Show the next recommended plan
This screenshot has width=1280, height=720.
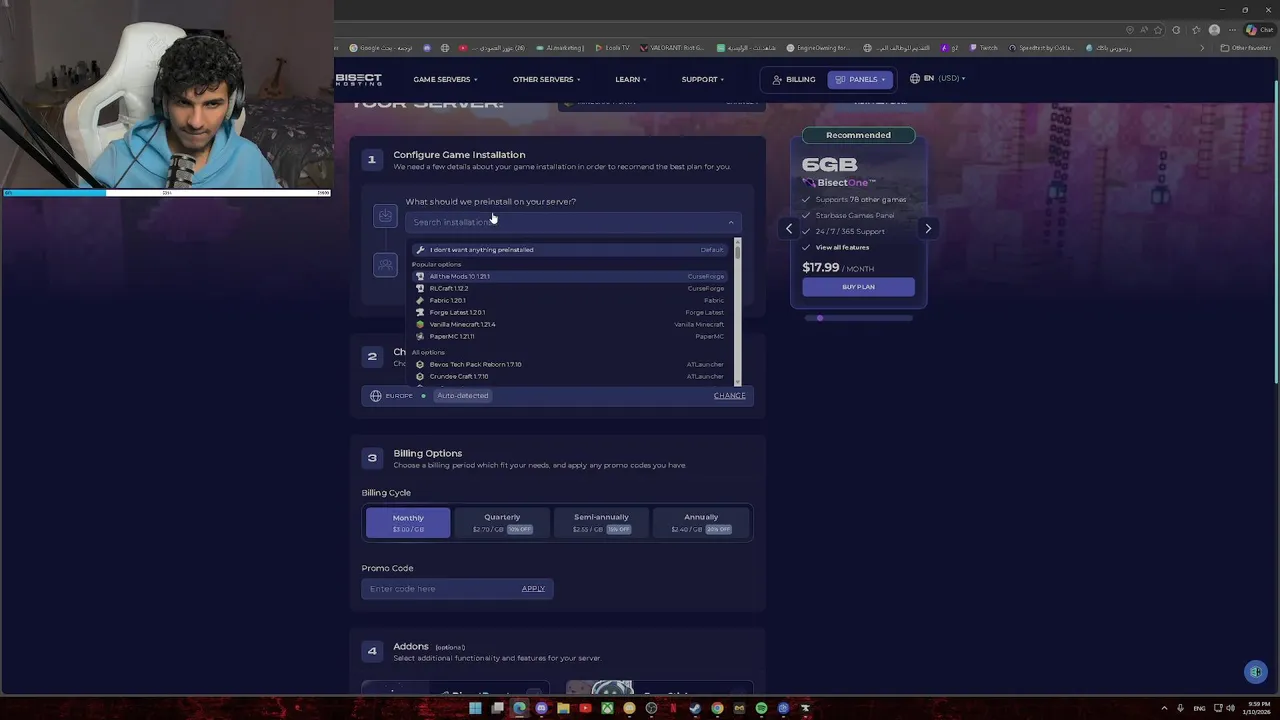[x=928, y=229]
